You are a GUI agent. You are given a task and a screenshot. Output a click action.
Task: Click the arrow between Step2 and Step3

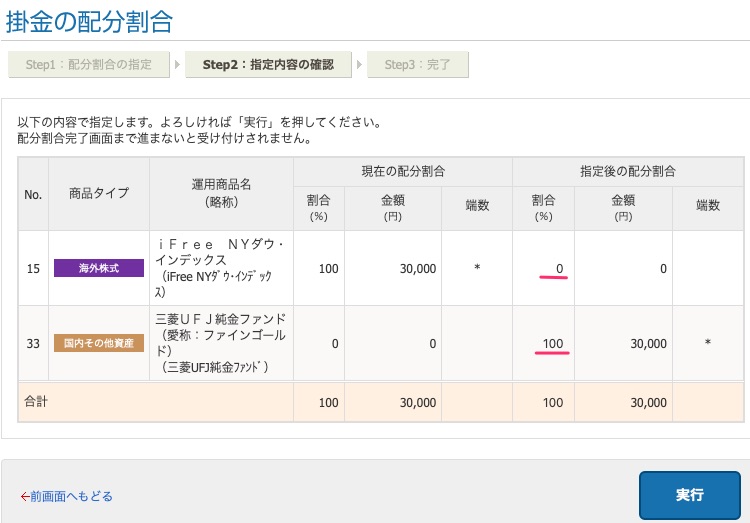(x=359, y=65)
